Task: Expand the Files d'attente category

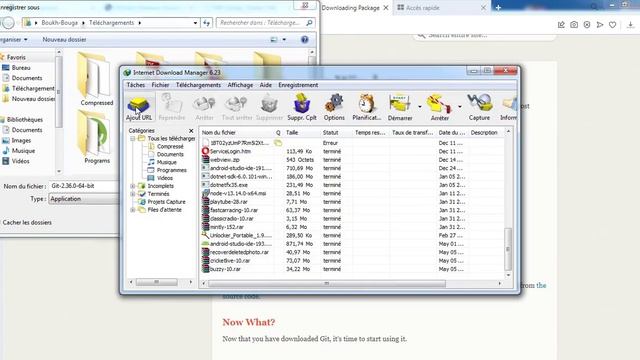Action: [x=133, y=210]
